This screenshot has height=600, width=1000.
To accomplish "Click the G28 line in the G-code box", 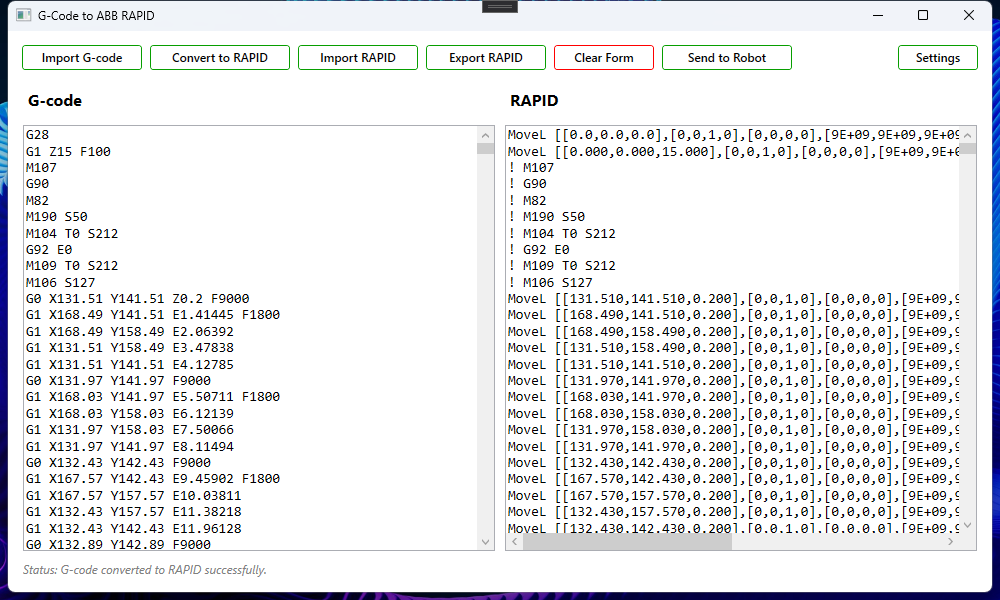I will pyautogui.click(x=38, y=135).
